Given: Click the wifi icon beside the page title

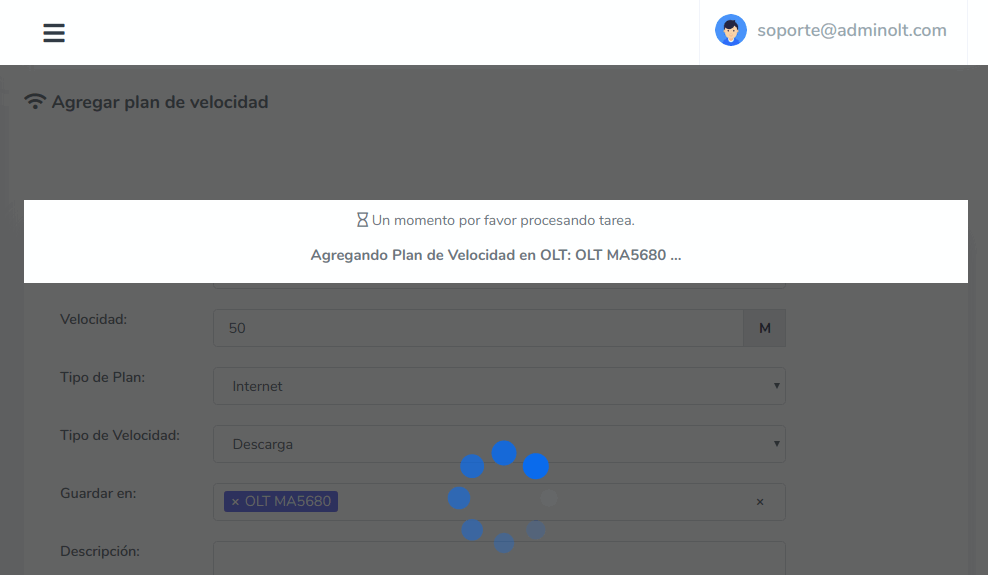Looking at the screenshot, I should tap(35, 101).
